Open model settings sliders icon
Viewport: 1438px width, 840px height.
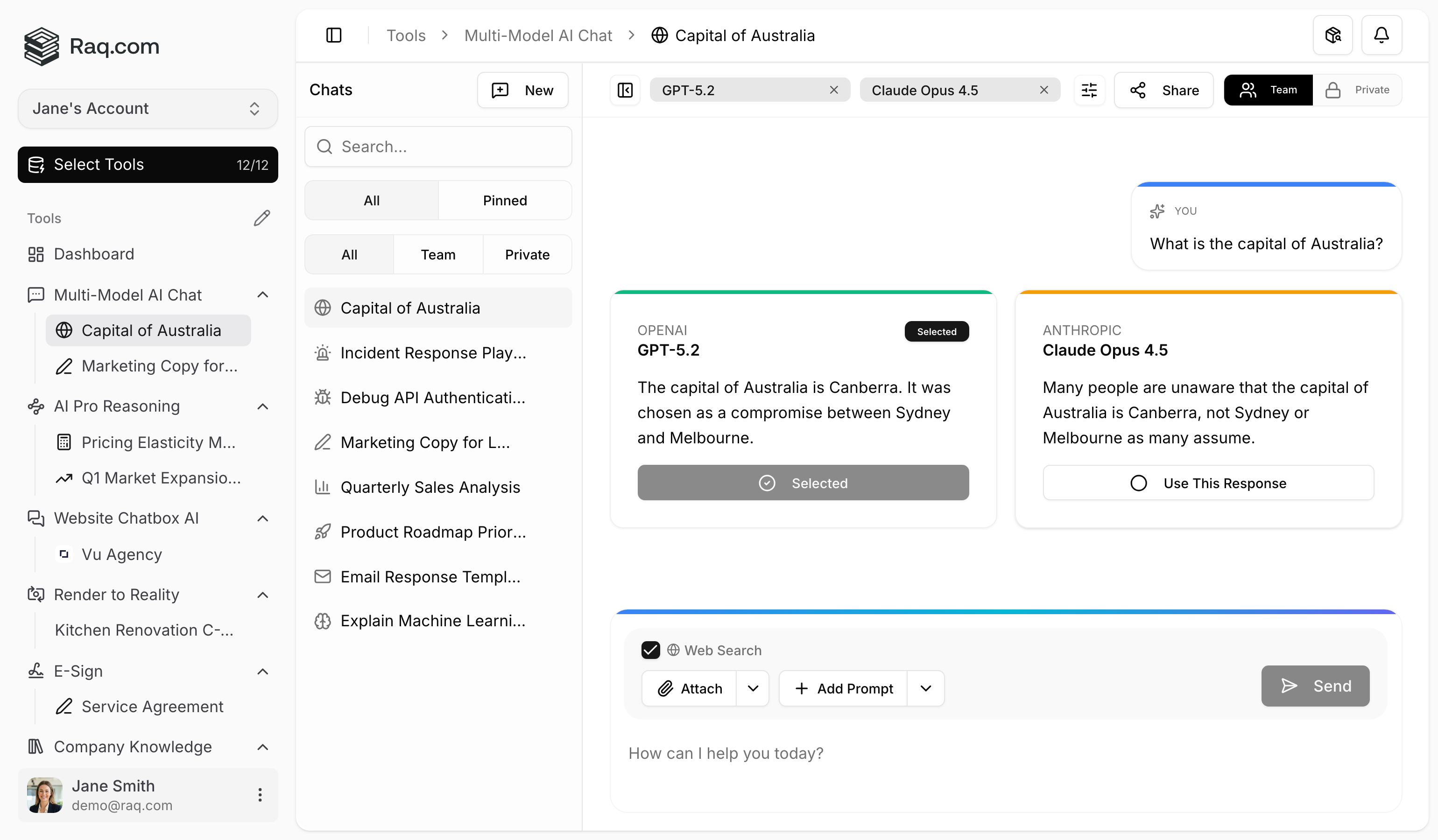pyautogui.click(x=1089, y=90)
